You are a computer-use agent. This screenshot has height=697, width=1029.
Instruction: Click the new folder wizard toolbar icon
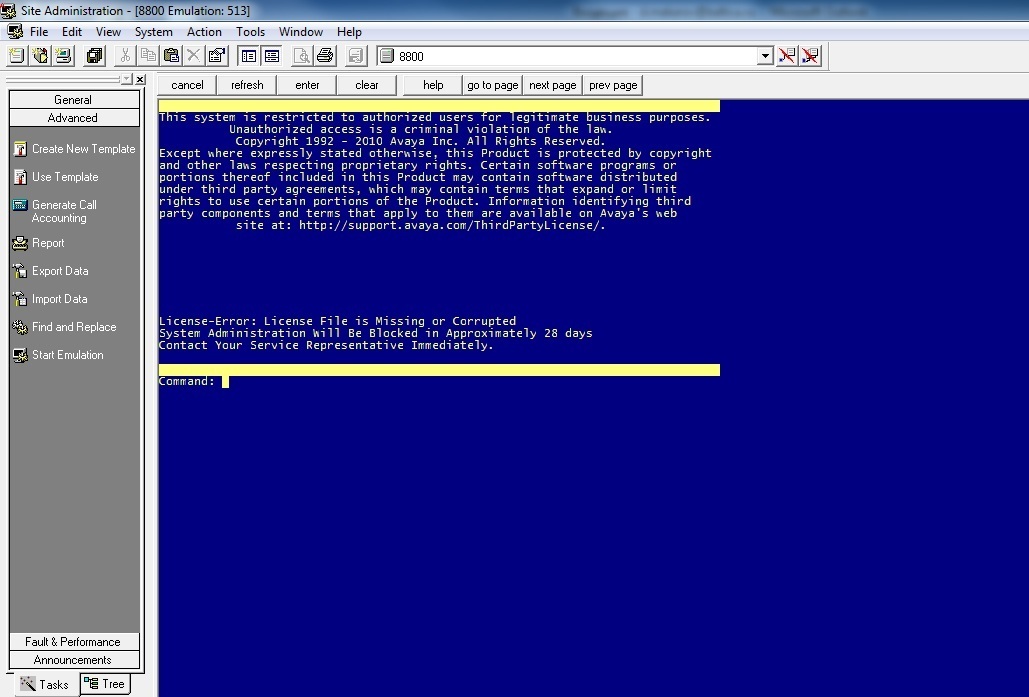tap(40, 56)
